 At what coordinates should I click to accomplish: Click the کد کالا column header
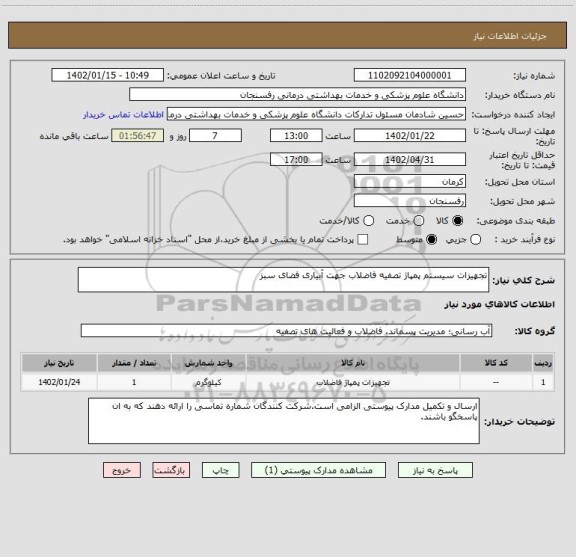click(x=496, y=363)
